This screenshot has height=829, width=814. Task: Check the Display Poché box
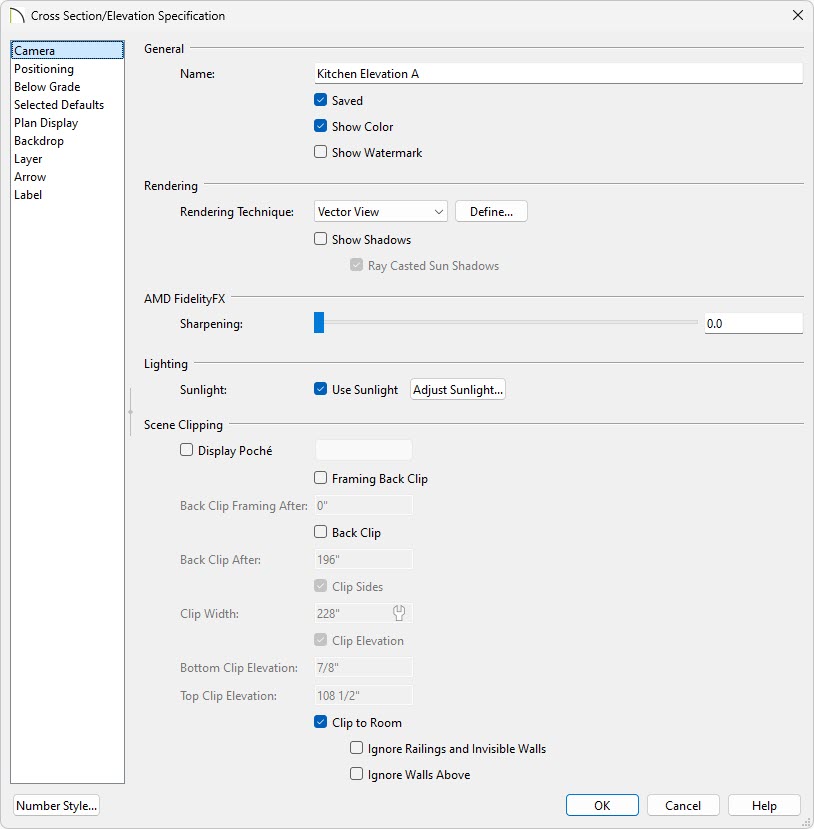tap(186, 450)
